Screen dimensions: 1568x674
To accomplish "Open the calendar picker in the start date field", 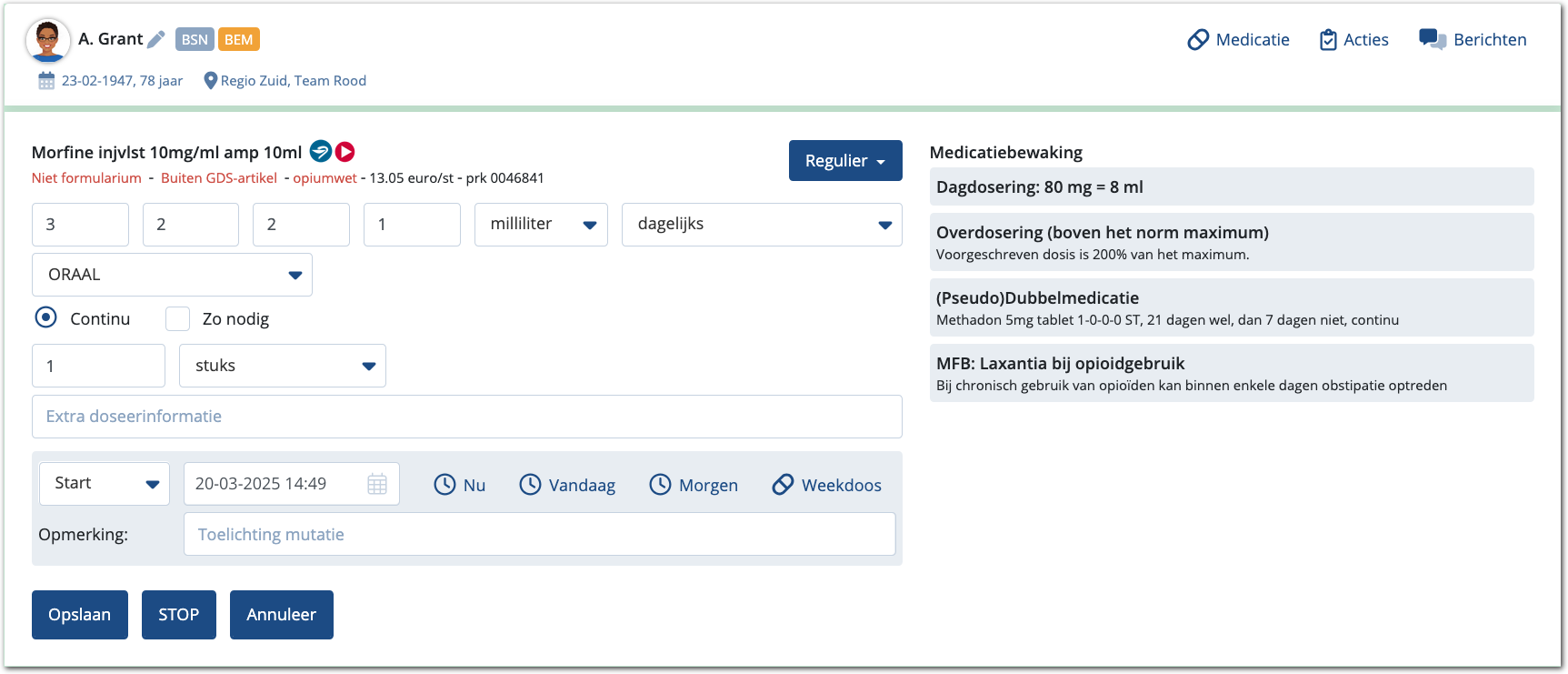I will (x=377, y=484).
